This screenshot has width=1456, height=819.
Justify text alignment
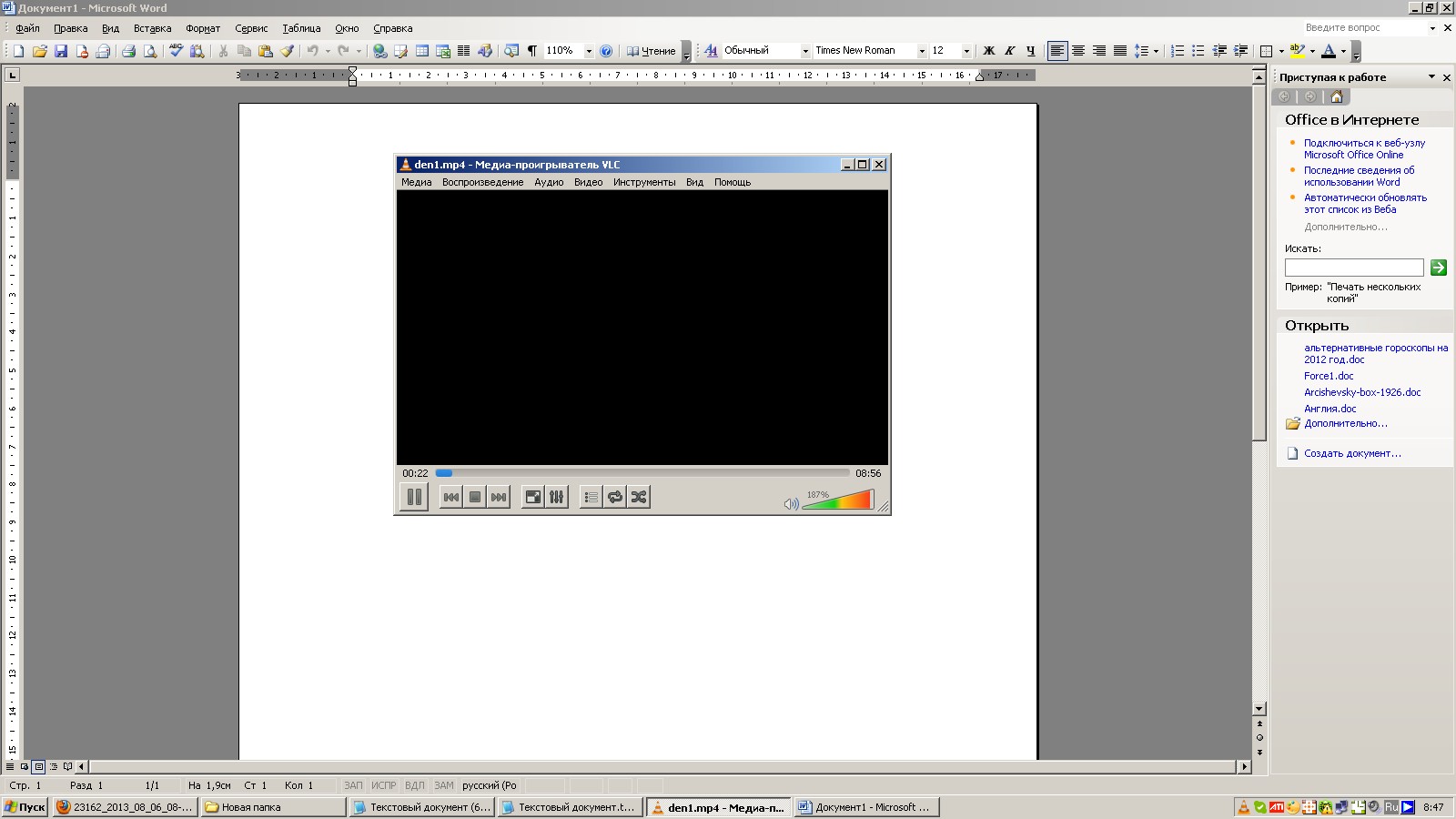coord(1120,51)
